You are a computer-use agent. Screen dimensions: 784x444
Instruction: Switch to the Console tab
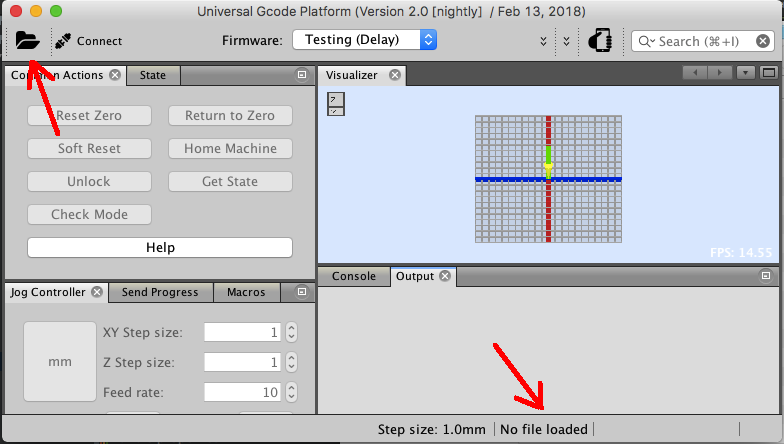[x=354, y=276]
